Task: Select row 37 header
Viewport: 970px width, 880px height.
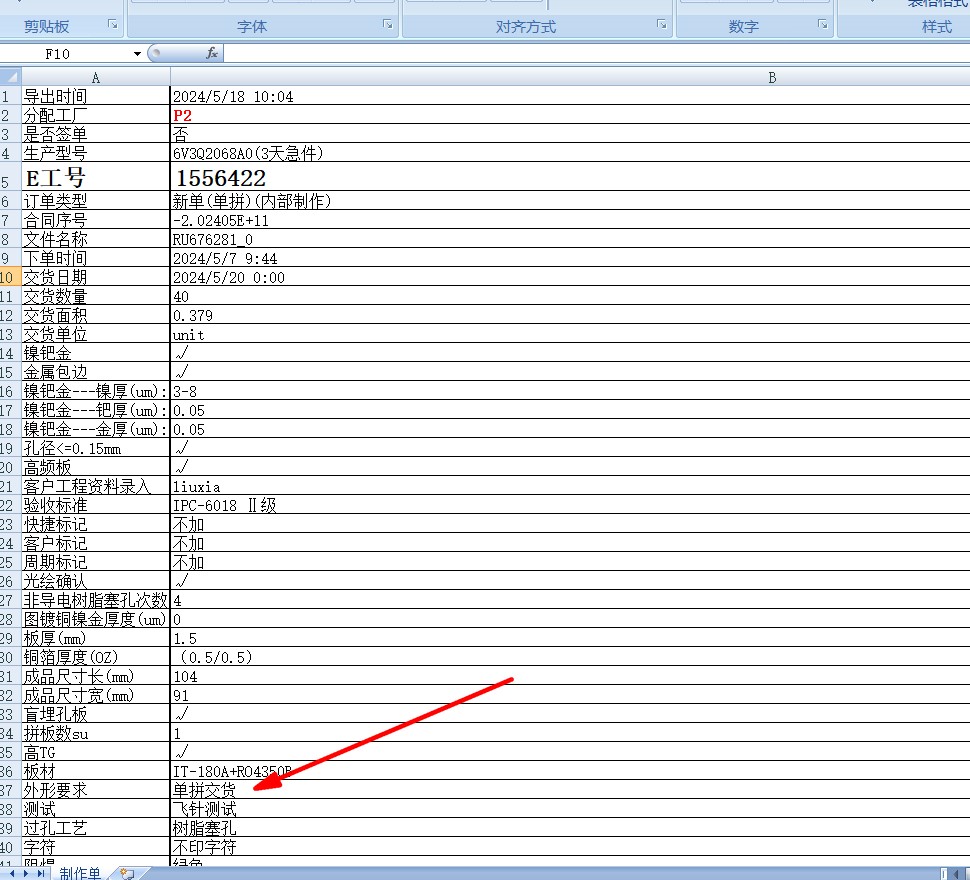Action: pos(10,790)
